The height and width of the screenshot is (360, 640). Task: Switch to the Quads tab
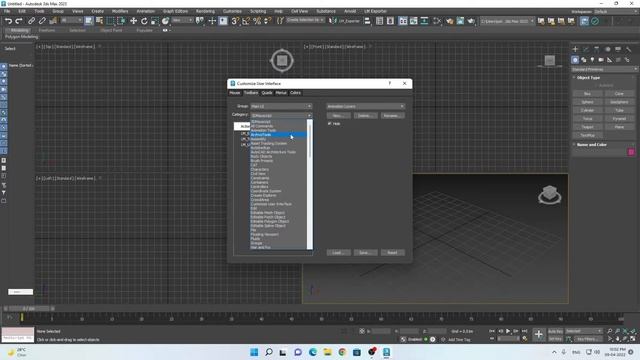pyautogui.click(x=267, y=93)
